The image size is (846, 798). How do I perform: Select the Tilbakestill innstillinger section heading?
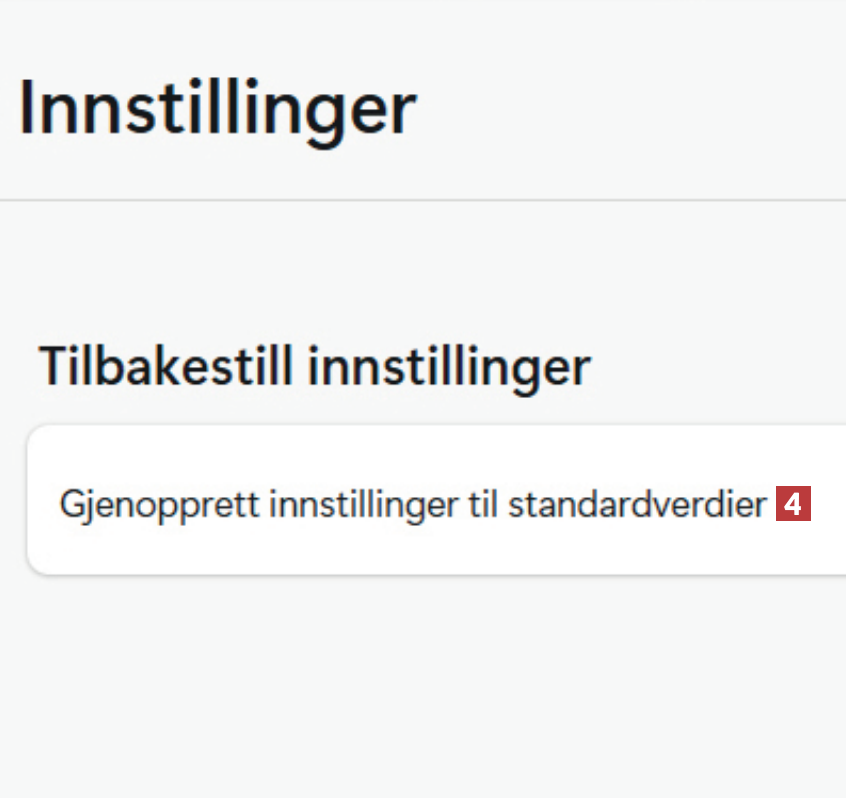tap(314, 367)
